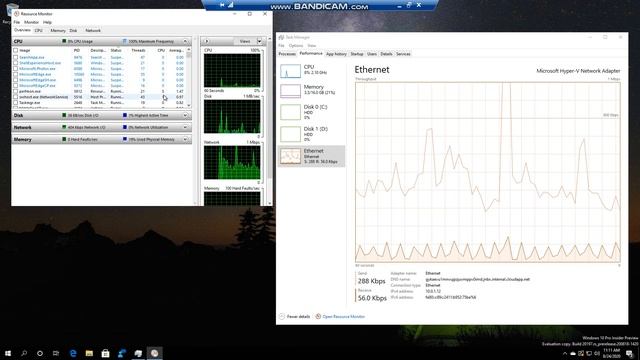Select Memory in Task Manager sidebar

click(311, 91)
